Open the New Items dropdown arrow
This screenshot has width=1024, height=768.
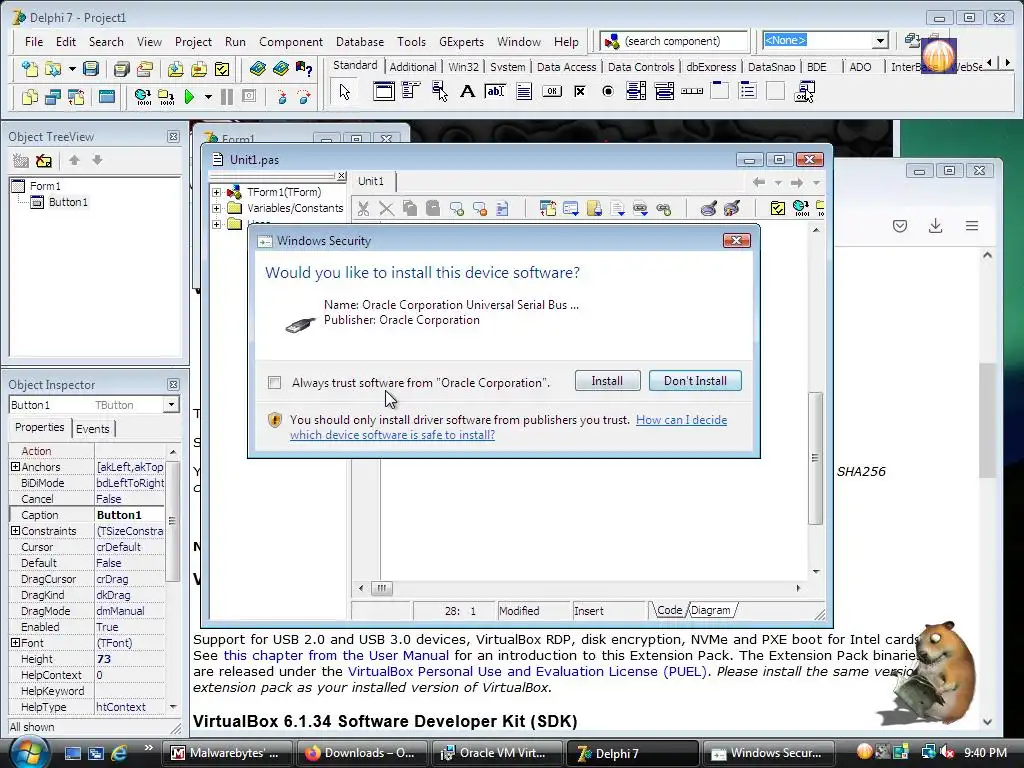[72, 68]
